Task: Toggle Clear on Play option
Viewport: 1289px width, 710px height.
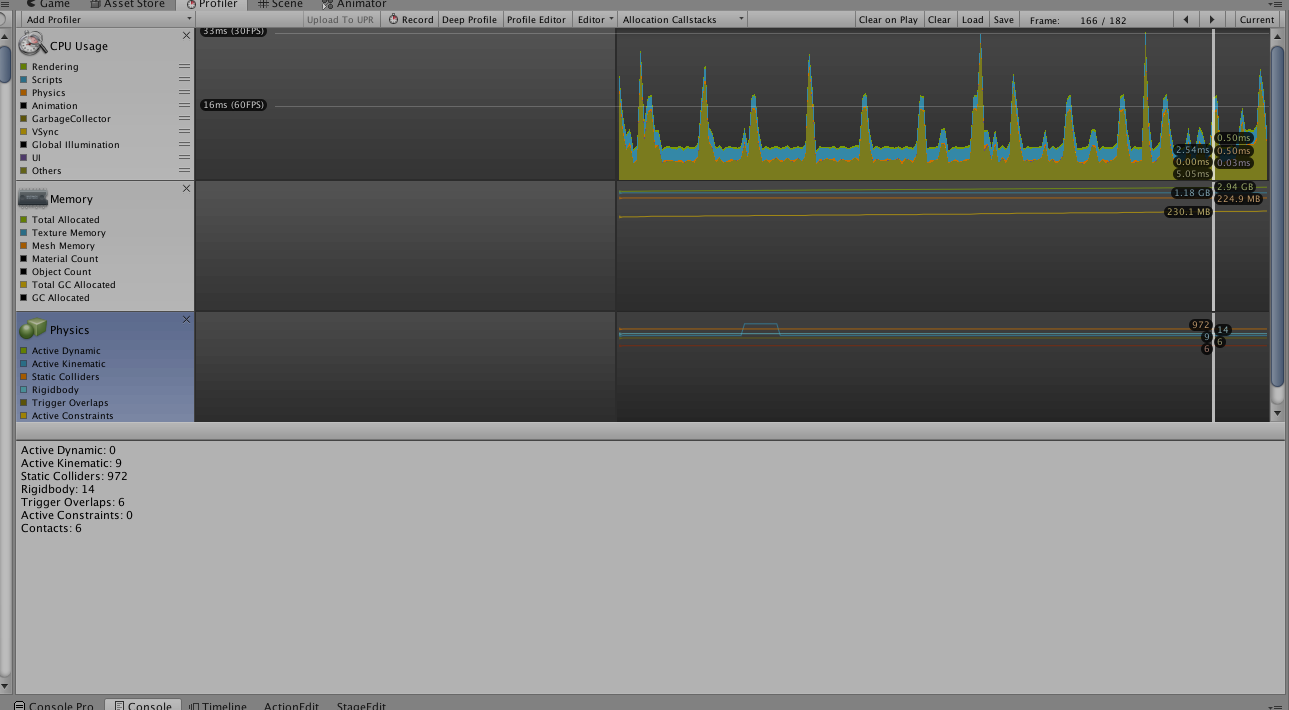Action: pos(888,19)
